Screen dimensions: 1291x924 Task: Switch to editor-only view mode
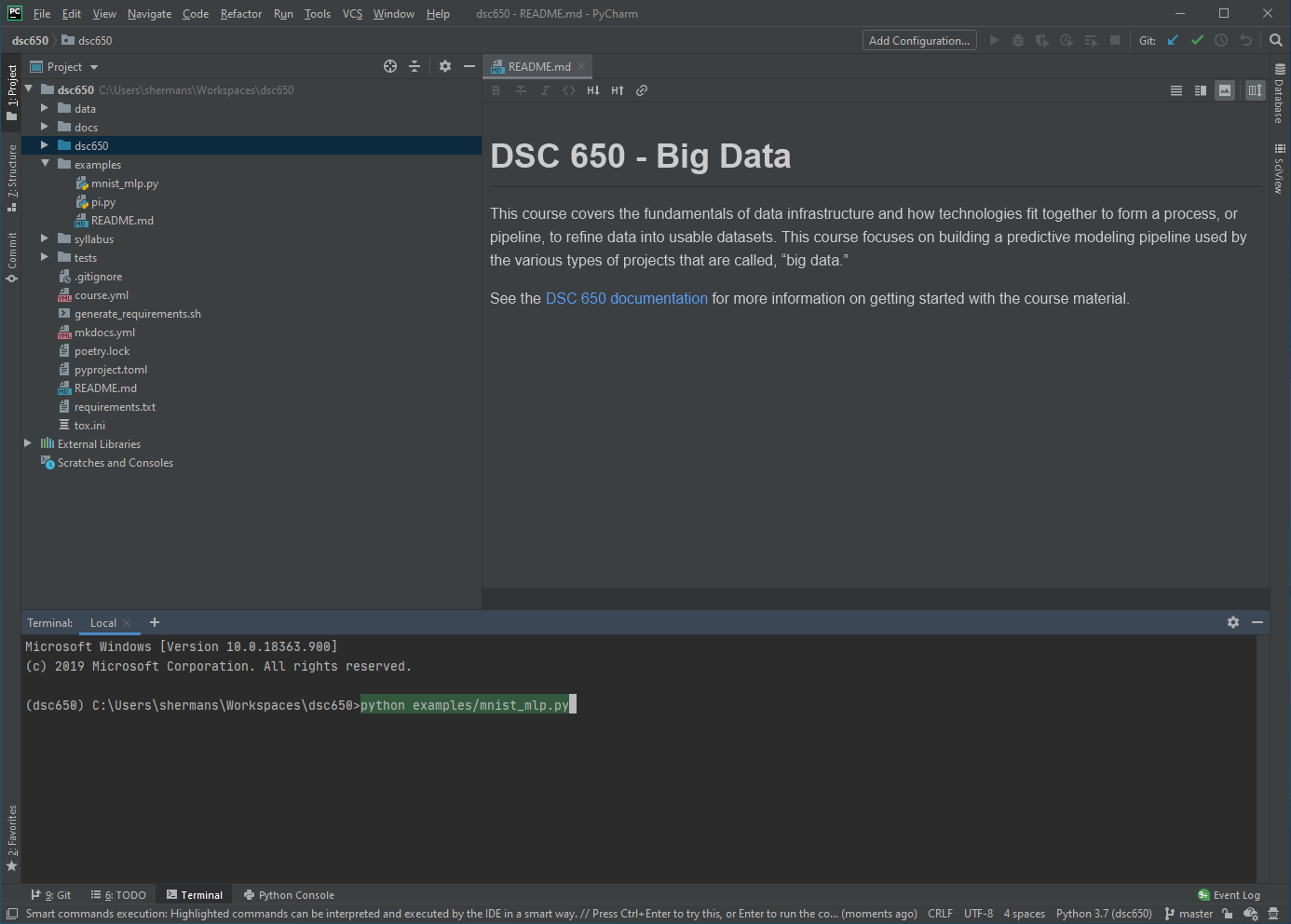coord(1176,90)
